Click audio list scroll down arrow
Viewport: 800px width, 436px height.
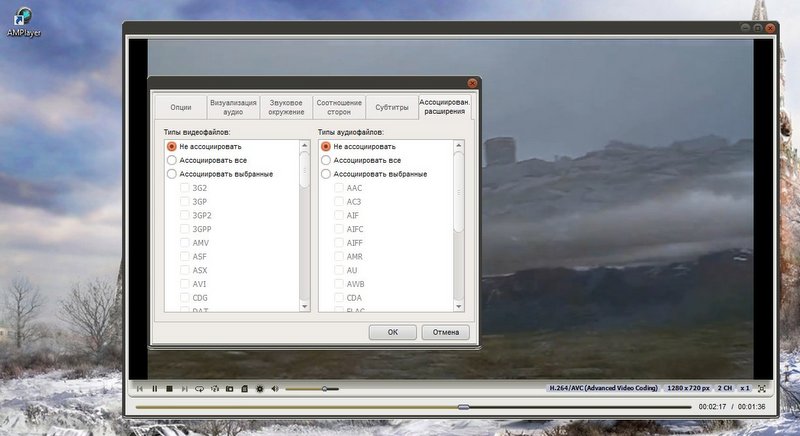[459, 306]
